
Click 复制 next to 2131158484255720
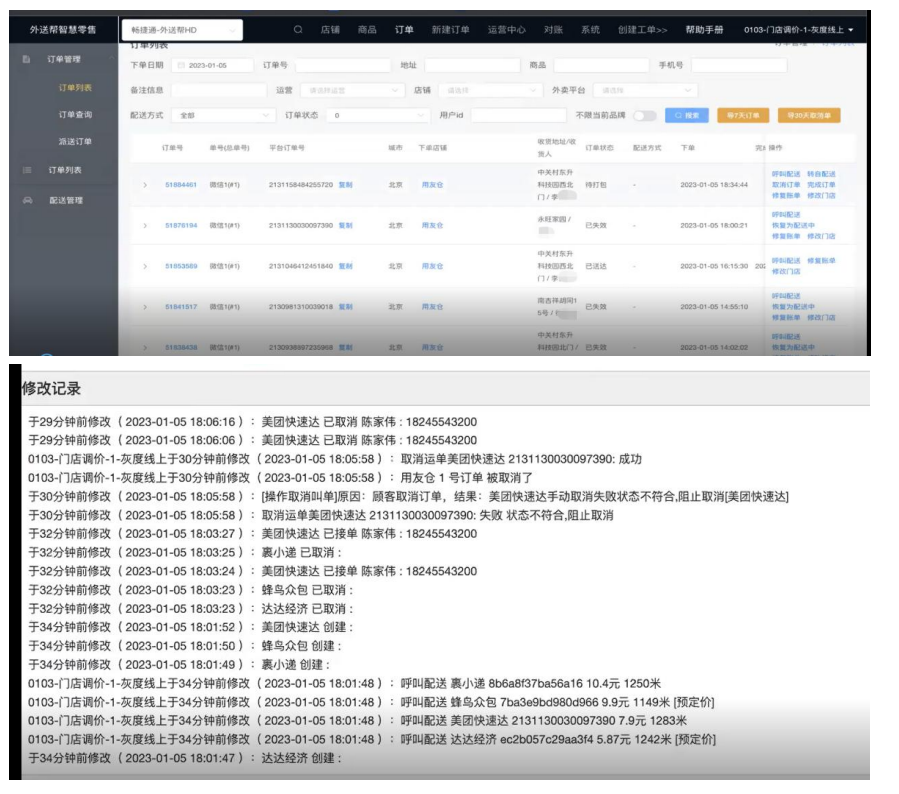pos(346,185)
